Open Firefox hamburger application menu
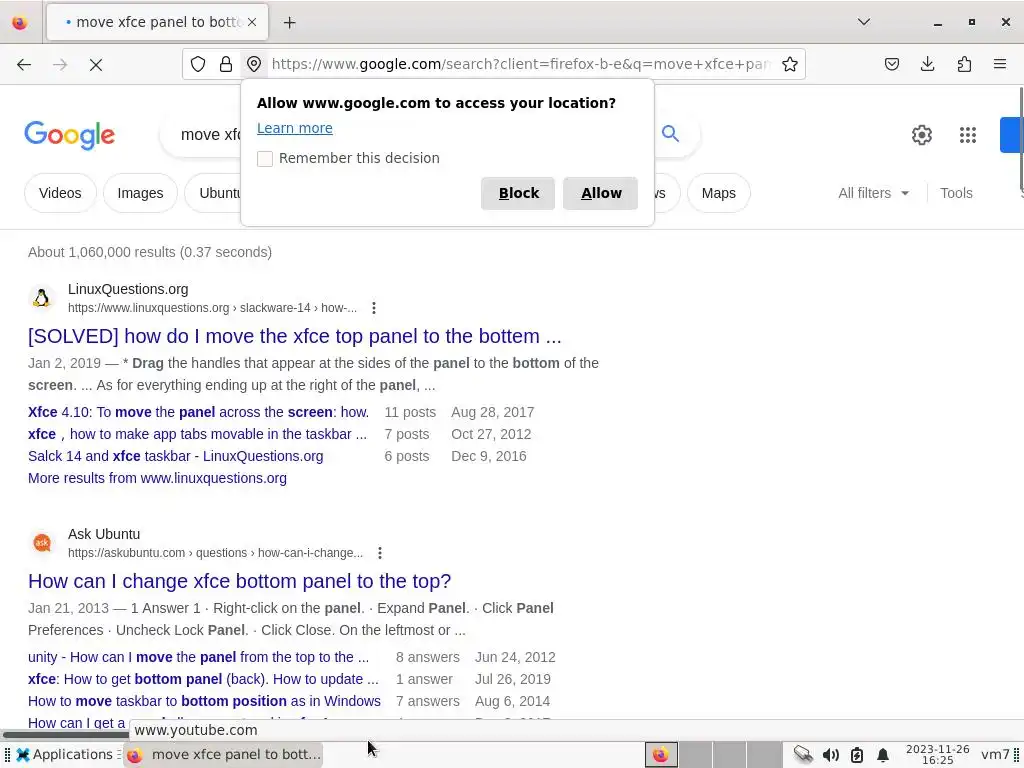Screen dimensions: 1024x768 [1000, 64]
